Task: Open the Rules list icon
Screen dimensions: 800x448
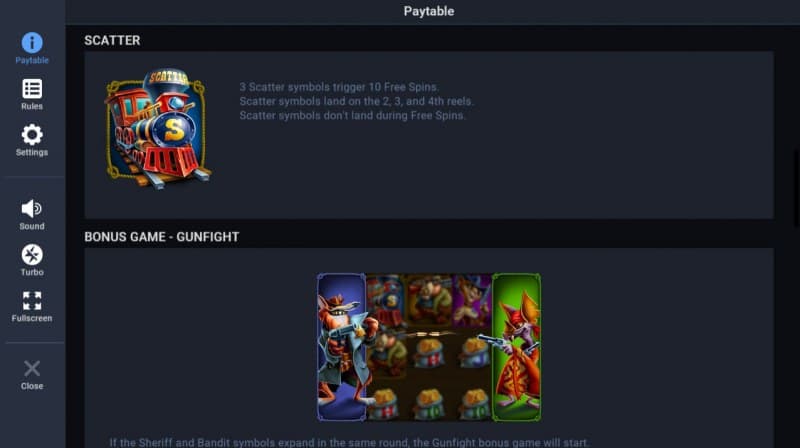Action: pos(32,88)
